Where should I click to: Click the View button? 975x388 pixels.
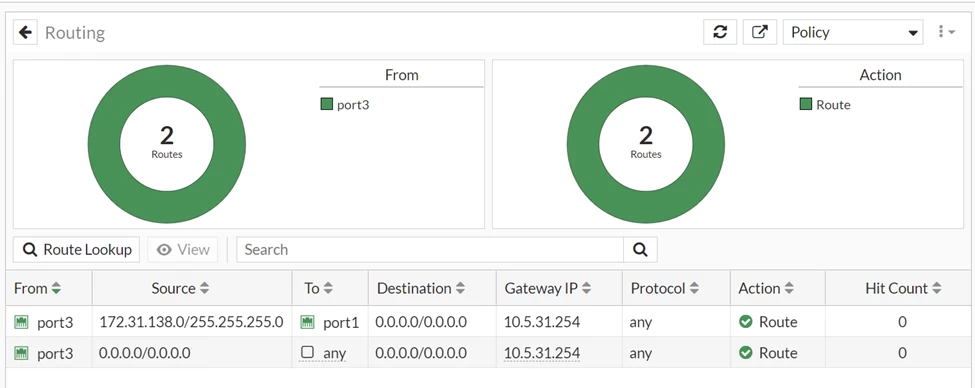[x=183, y=249]
